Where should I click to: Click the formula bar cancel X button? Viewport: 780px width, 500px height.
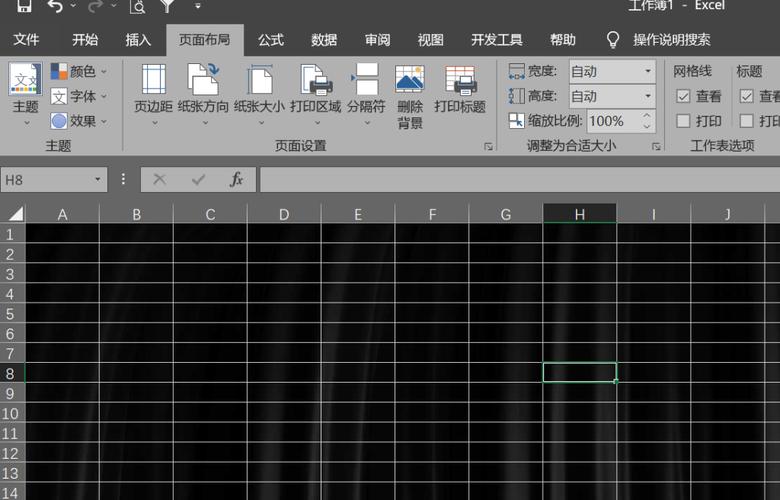(160, 180)
